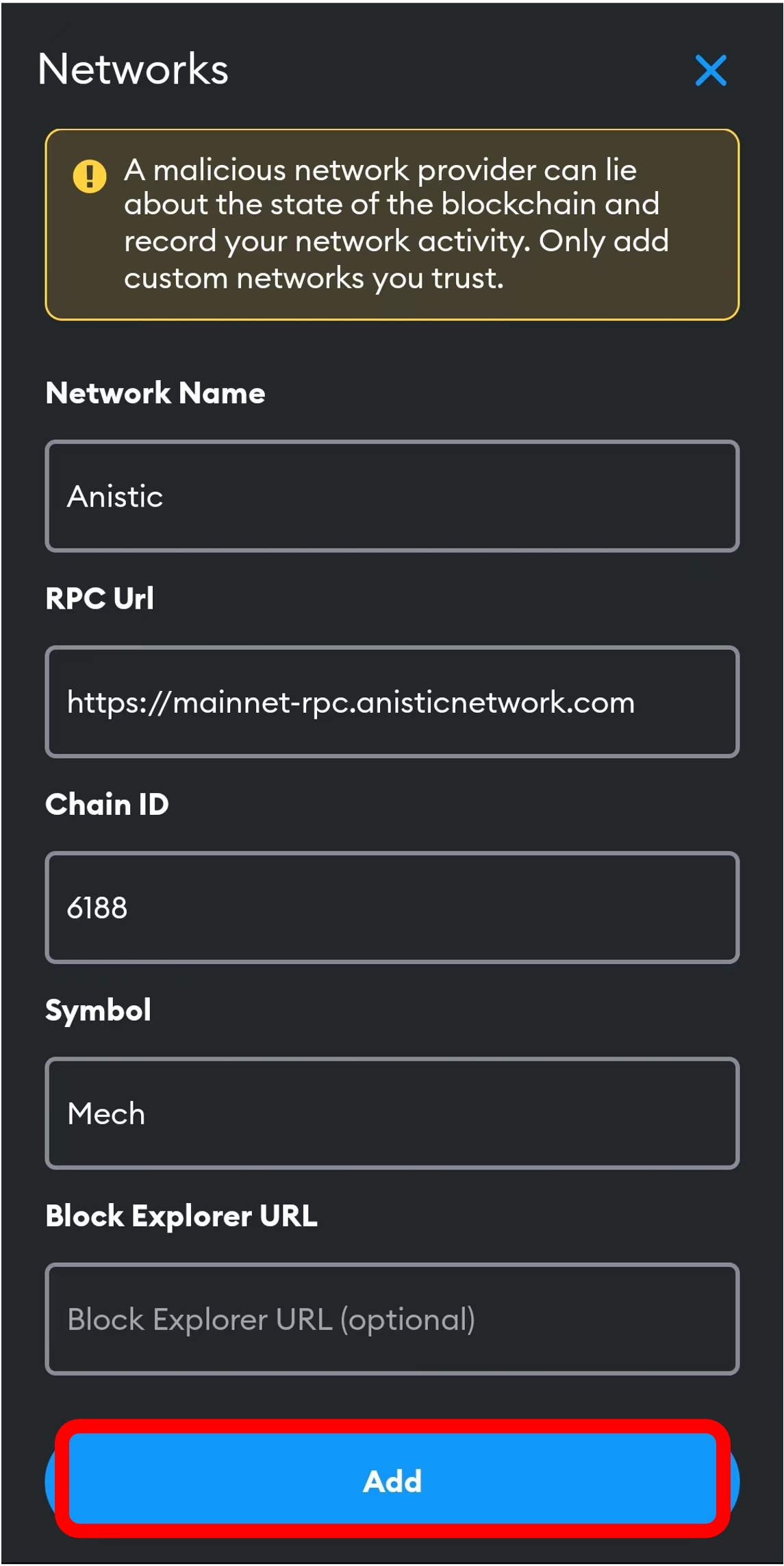Click the yellow warning exclamation icon

coord(90,176)
